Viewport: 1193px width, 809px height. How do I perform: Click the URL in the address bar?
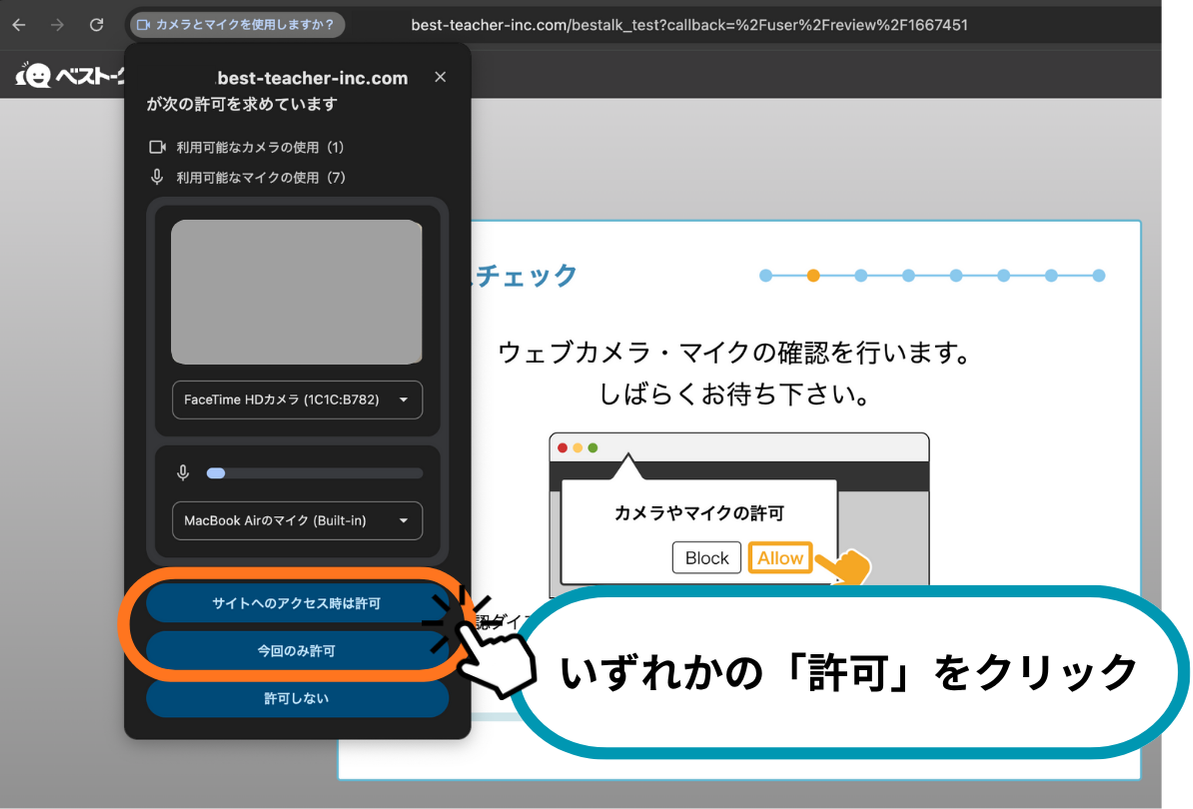coord(689,25)
